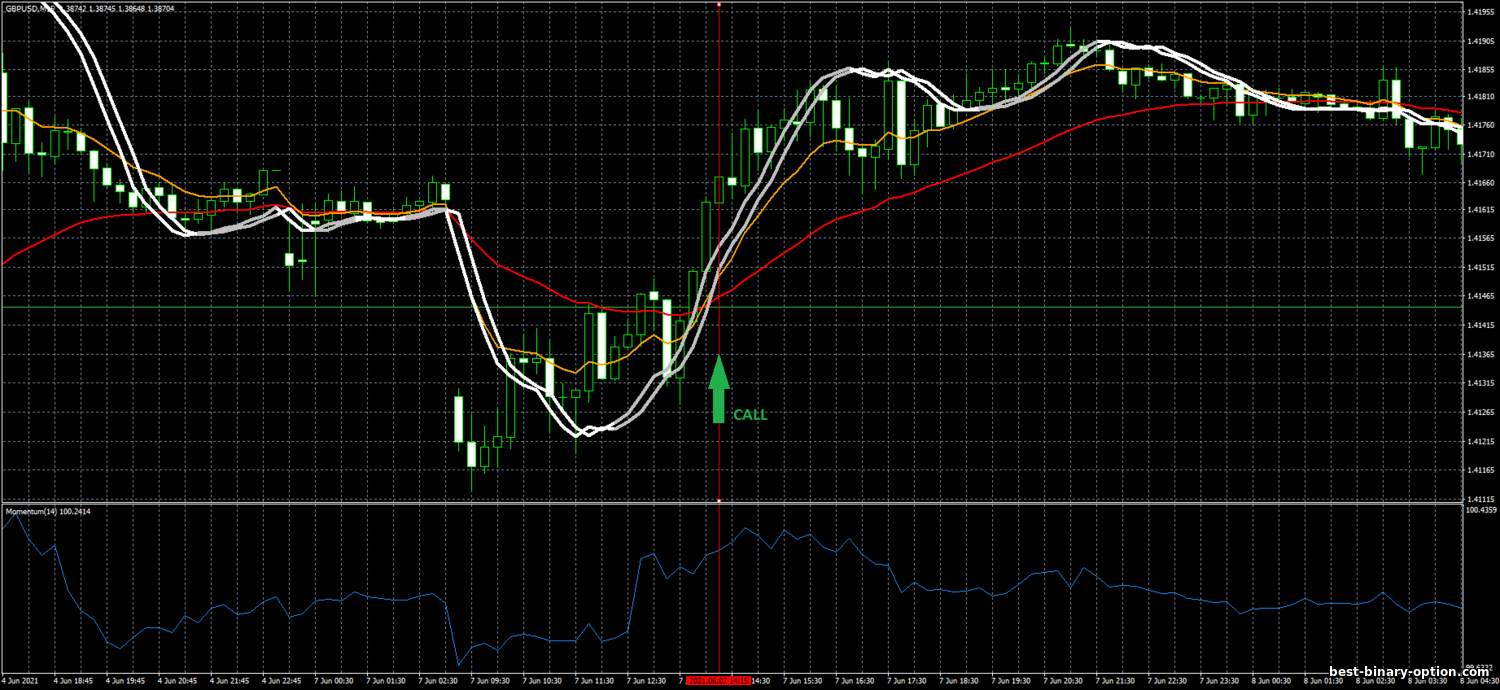Screen dimensions: 1500x690
Task: Click the 1.41265 price axis label
Action: [x=1480, y=412]
